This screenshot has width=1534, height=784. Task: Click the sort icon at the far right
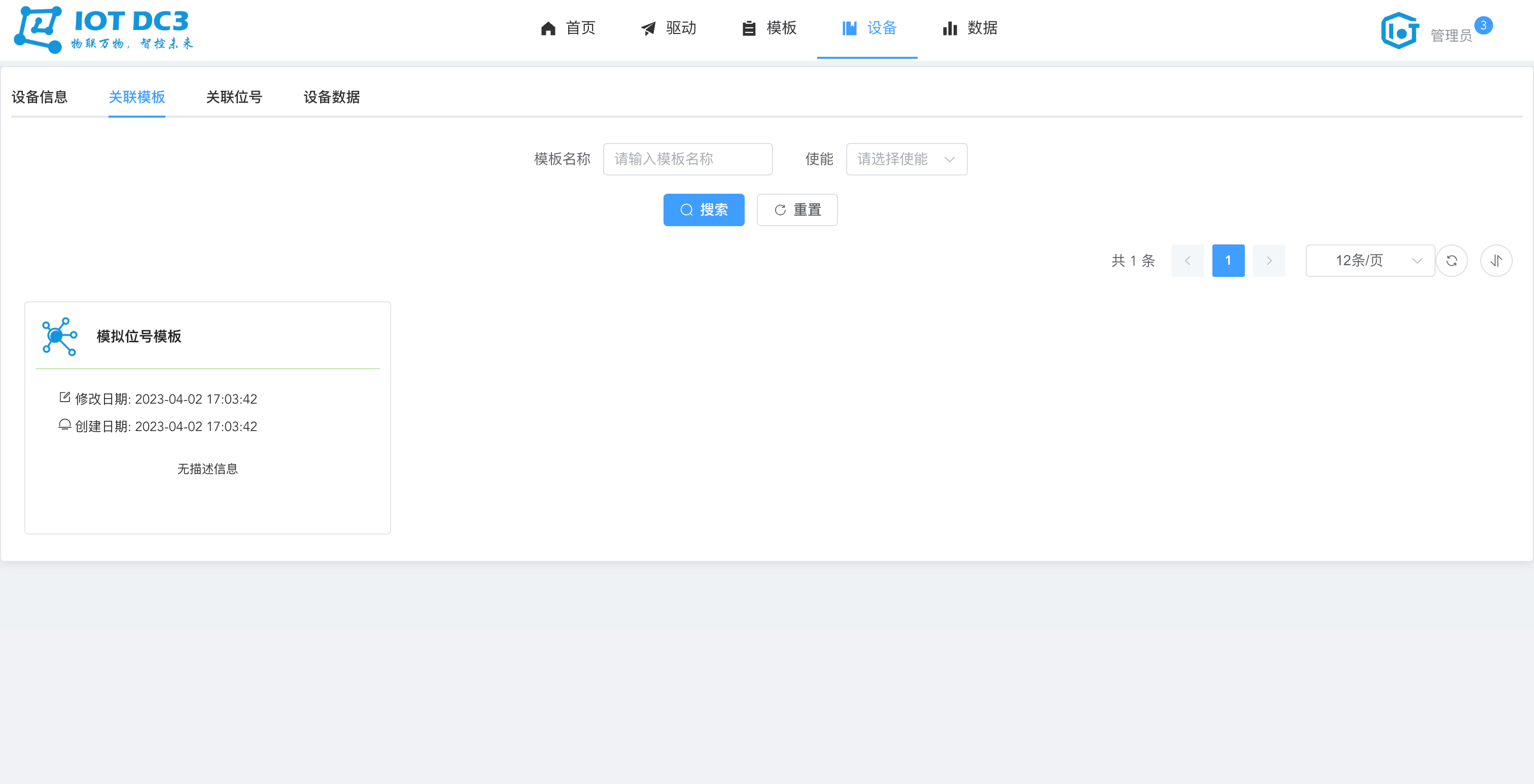pos(1496,260)
